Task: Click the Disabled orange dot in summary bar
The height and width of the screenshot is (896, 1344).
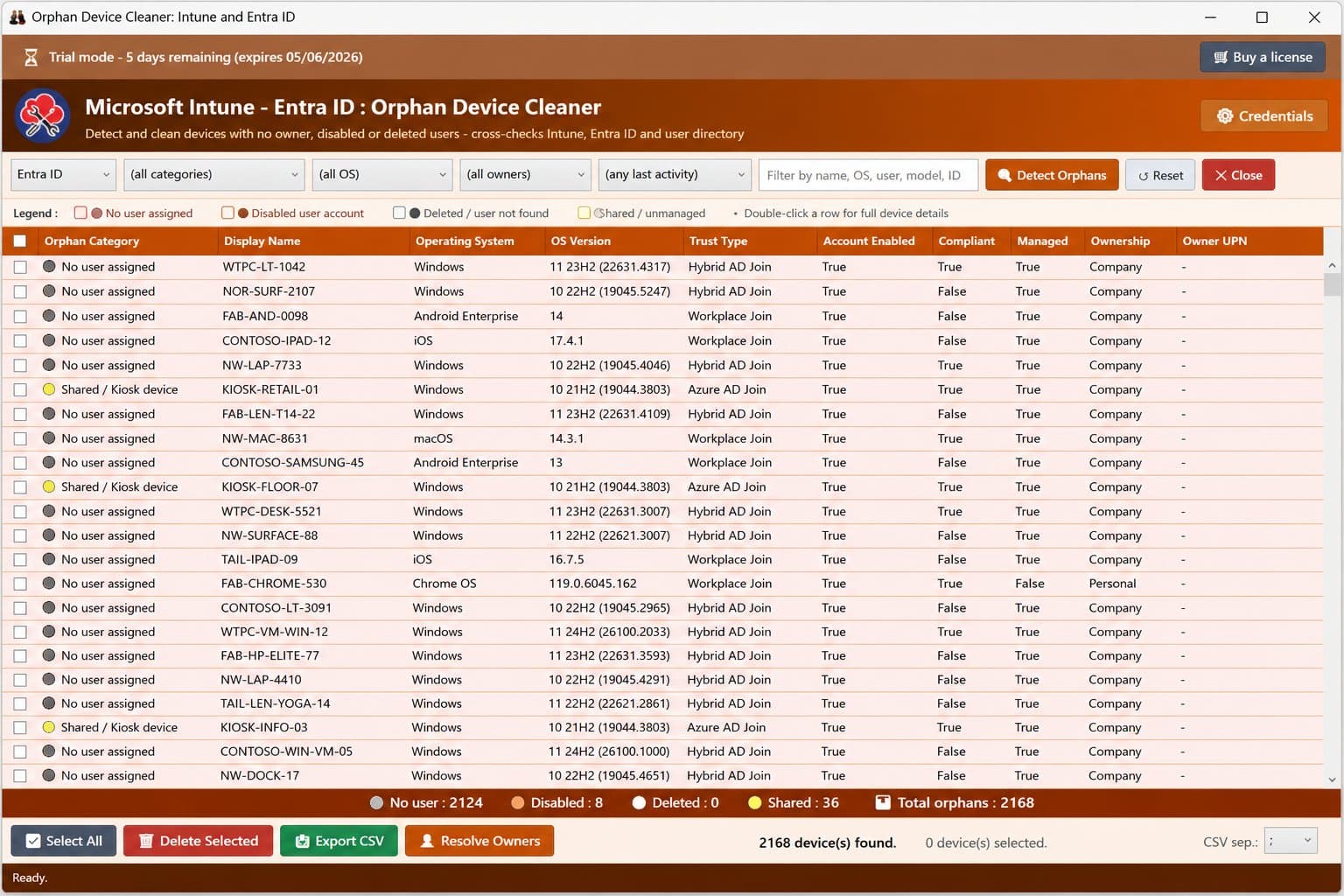Action: 517,802
